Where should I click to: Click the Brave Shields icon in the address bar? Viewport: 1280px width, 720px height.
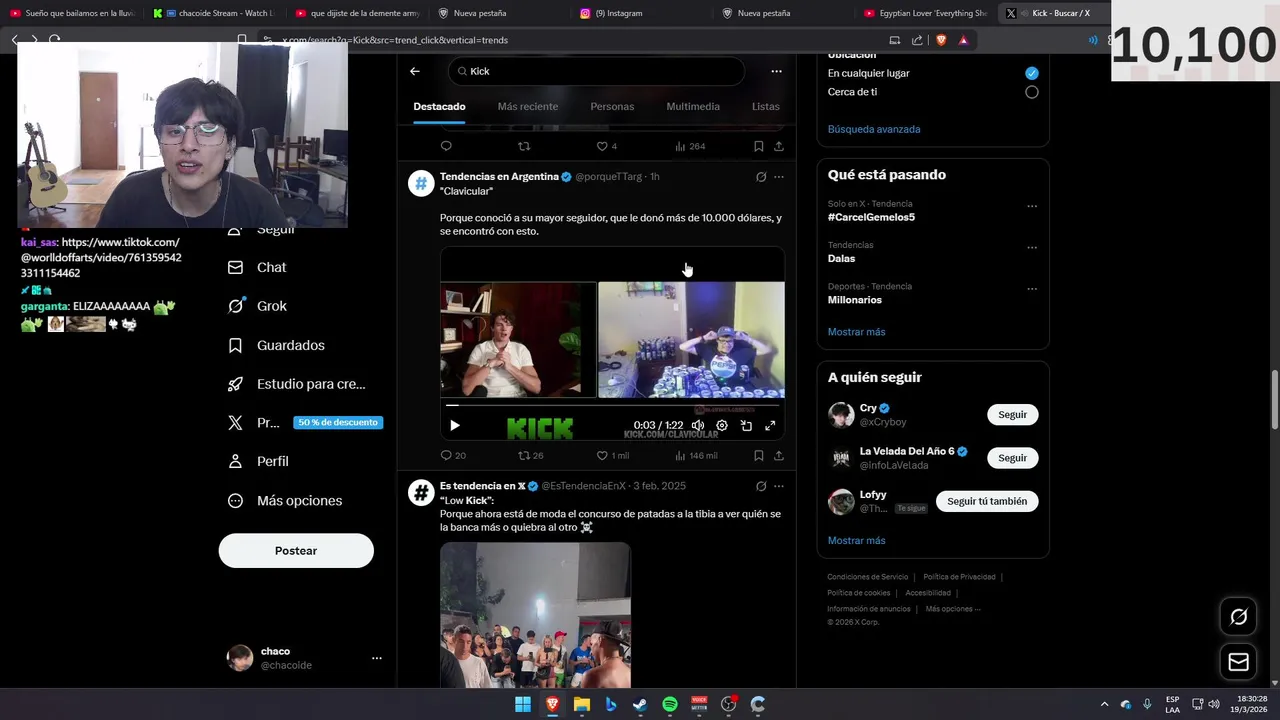click(x=941, y=40)
